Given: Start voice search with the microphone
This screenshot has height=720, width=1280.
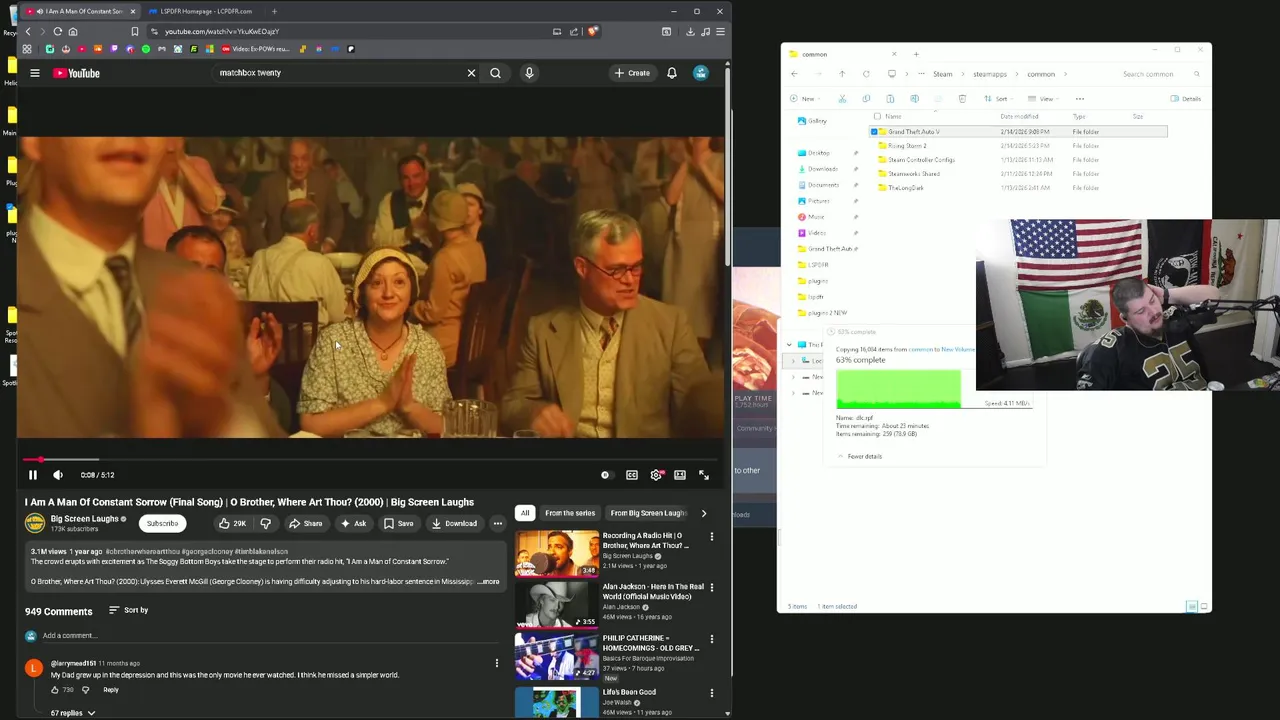Looking at the screenshot, I should click(x=529, y=73).
